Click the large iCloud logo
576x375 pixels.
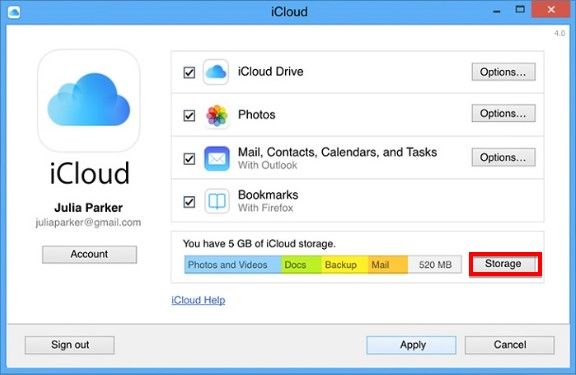coord(89,101)
